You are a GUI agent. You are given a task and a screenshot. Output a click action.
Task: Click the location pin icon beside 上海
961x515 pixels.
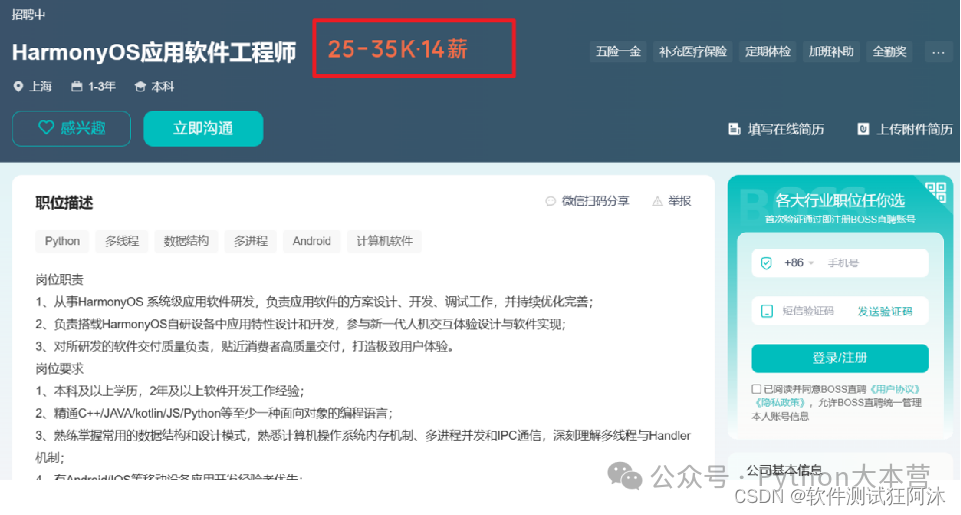click(x=18, y=86)
